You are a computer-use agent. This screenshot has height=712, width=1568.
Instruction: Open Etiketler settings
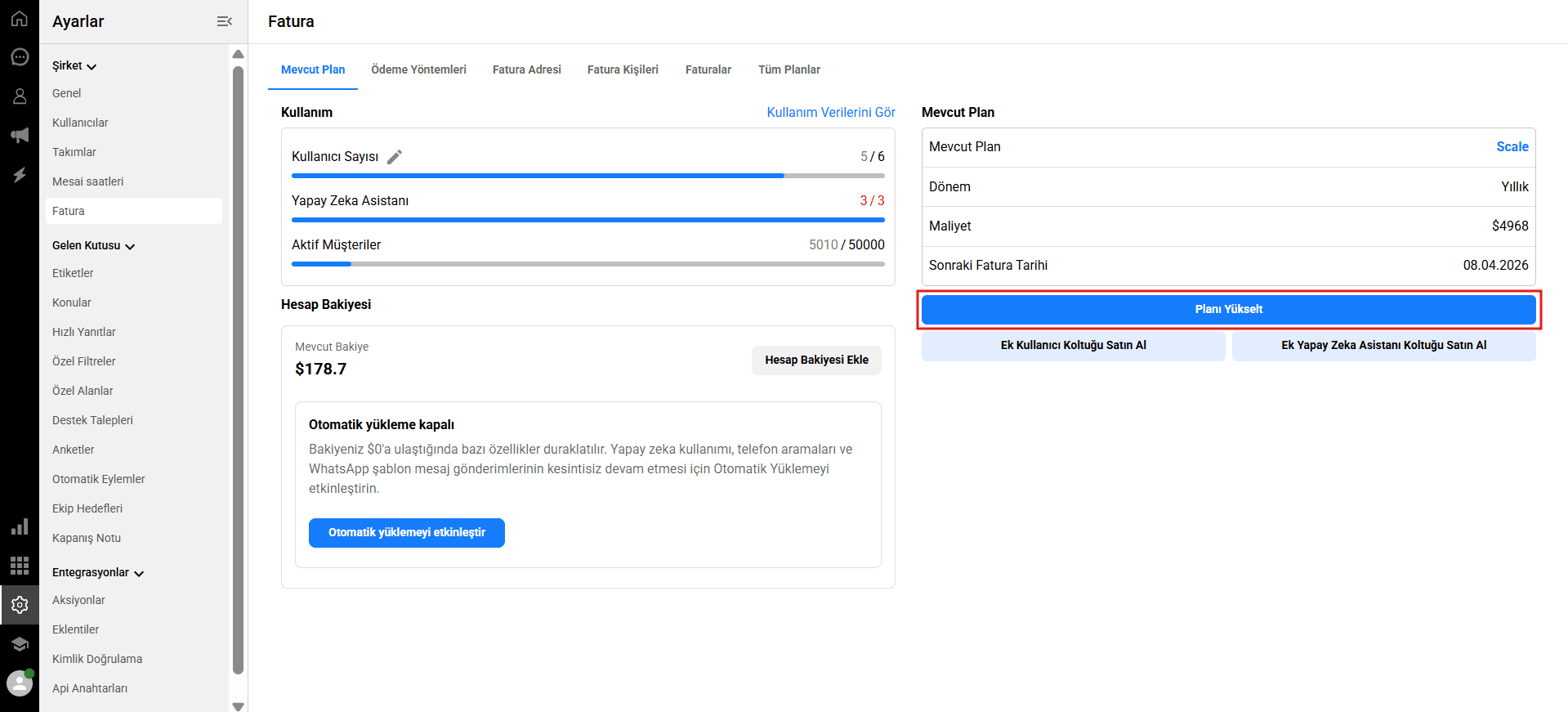click(134, 273)
